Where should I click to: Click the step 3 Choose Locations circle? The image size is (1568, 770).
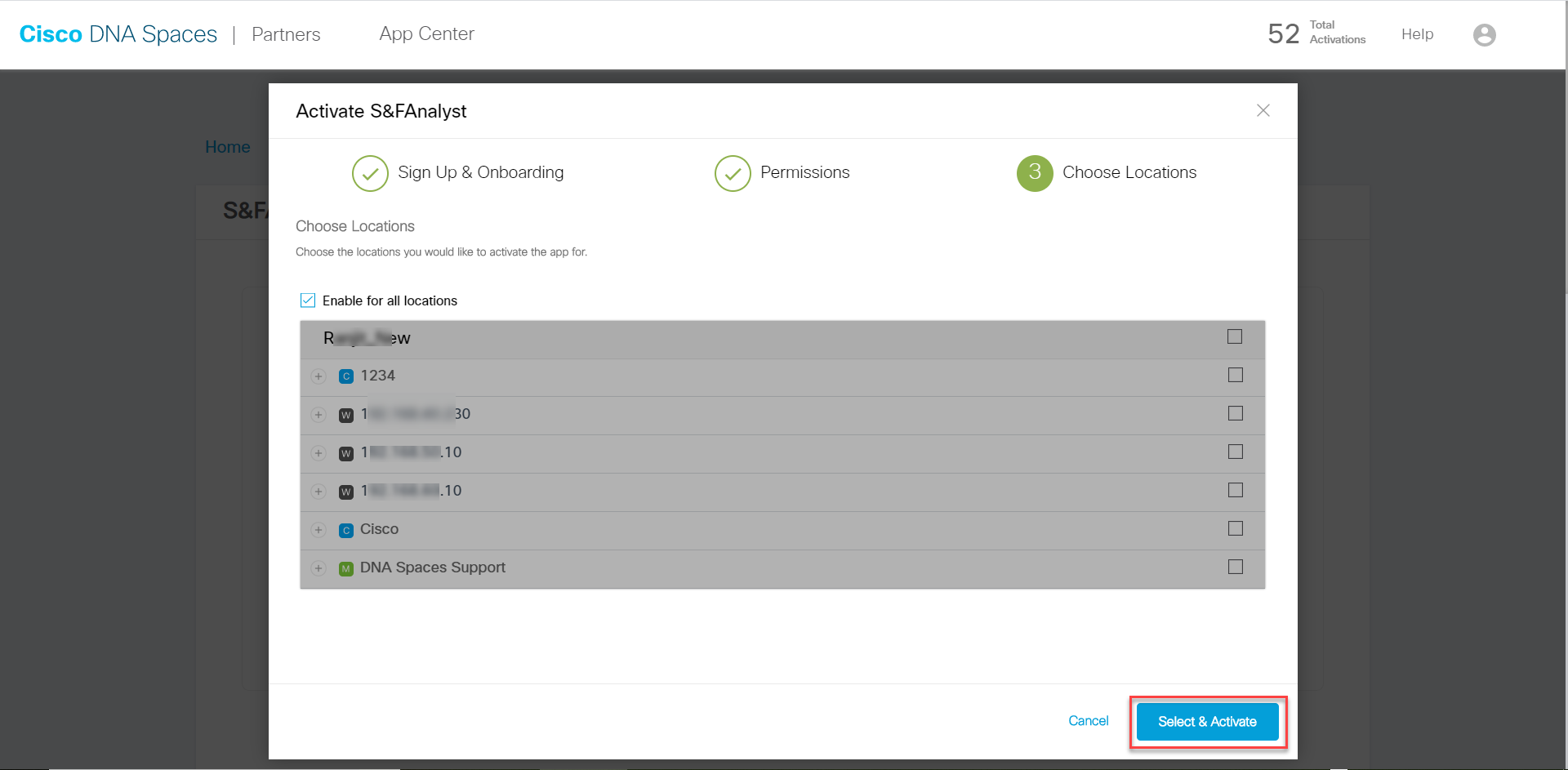[1035, 173]
